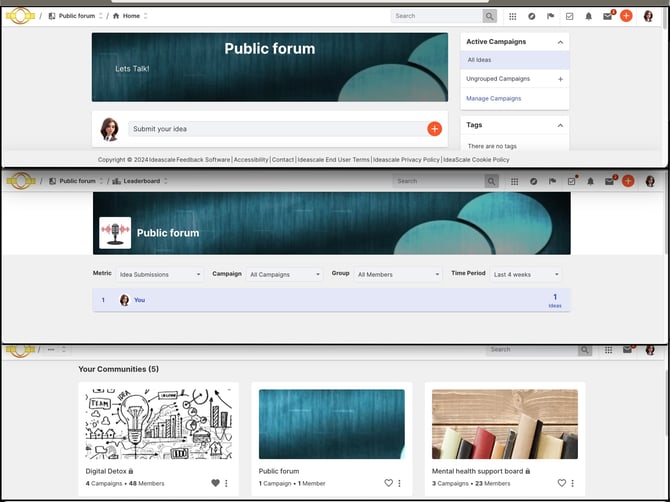Open the three-dot menu on the Digital Detox card
The height and width of the screenshot is (502, 670).
226,483
